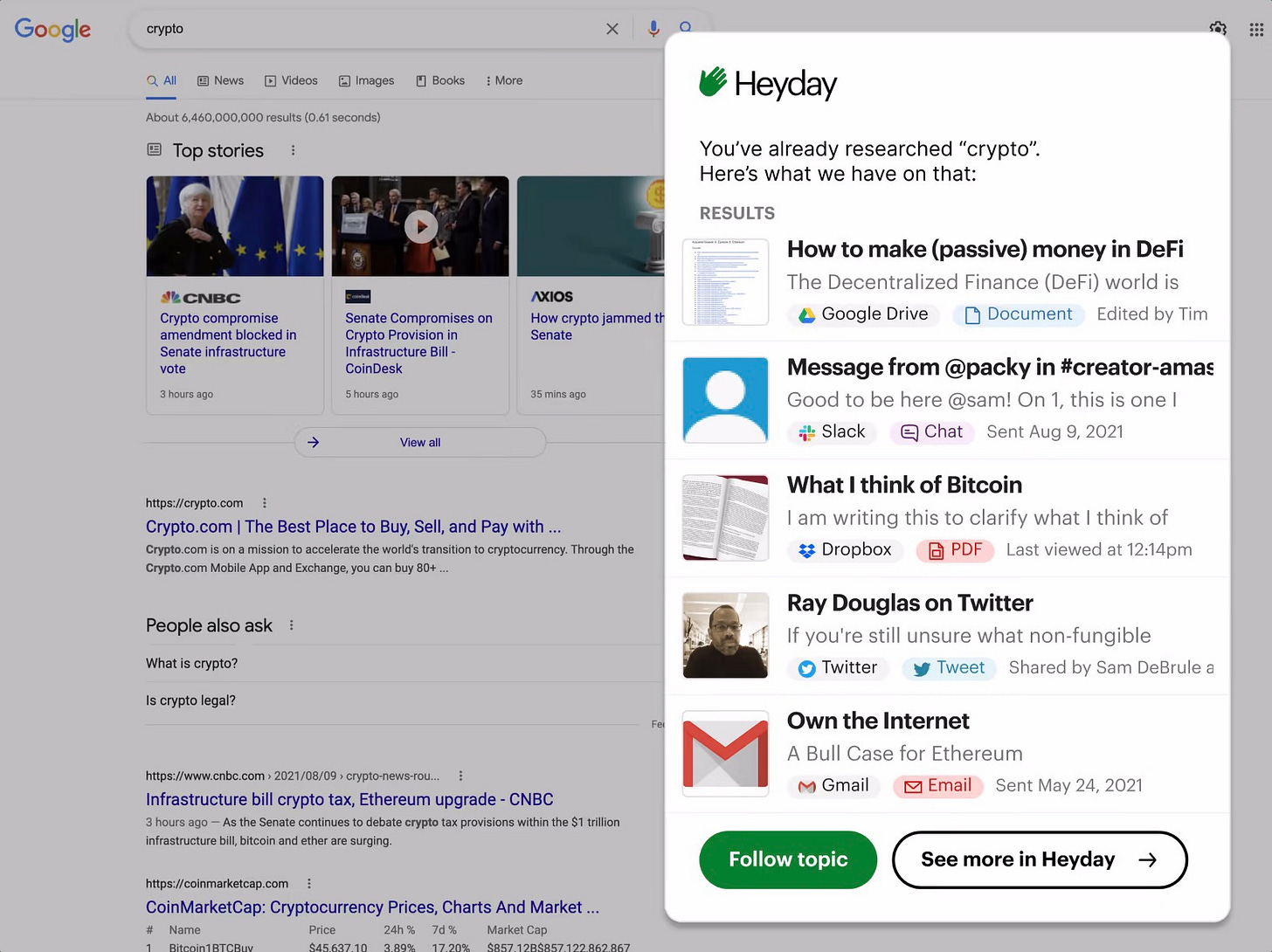Image resolution: width=1272 pixels, height=952 pixels.
Task: Click the Email type tag
Action: pos(937,786)
